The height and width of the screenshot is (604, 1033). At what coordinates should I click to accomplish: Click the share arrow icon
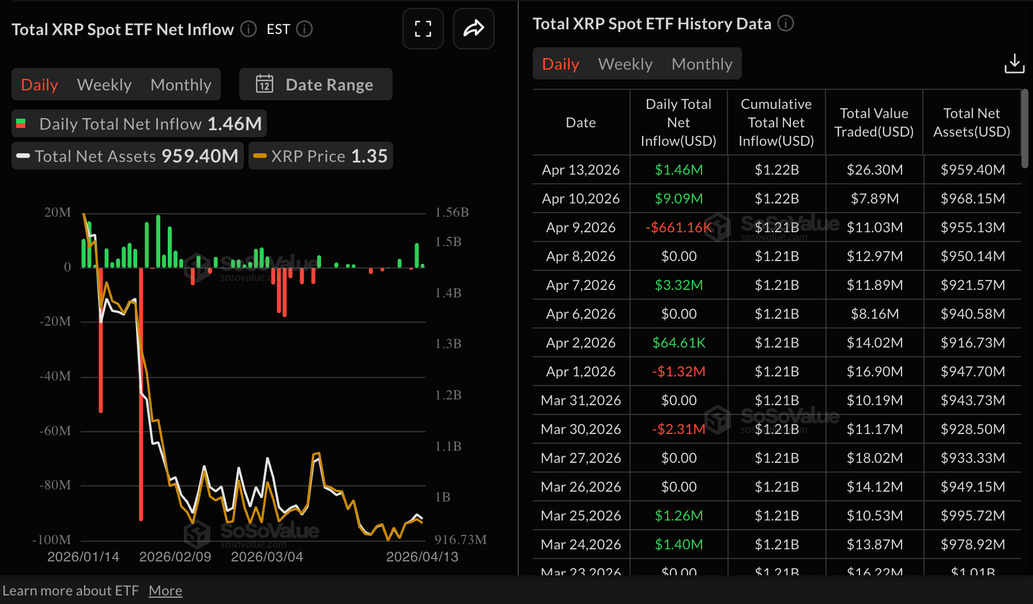(473, 29)
